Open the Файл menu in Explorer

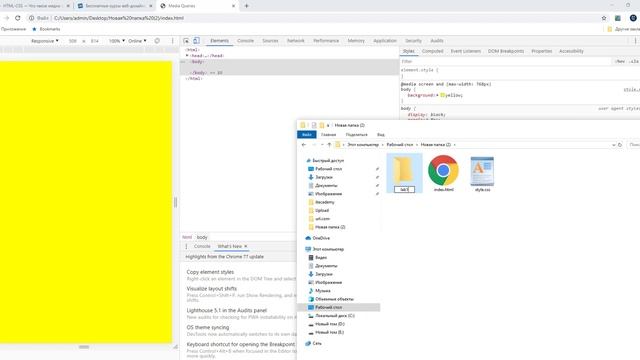(307, 135)
